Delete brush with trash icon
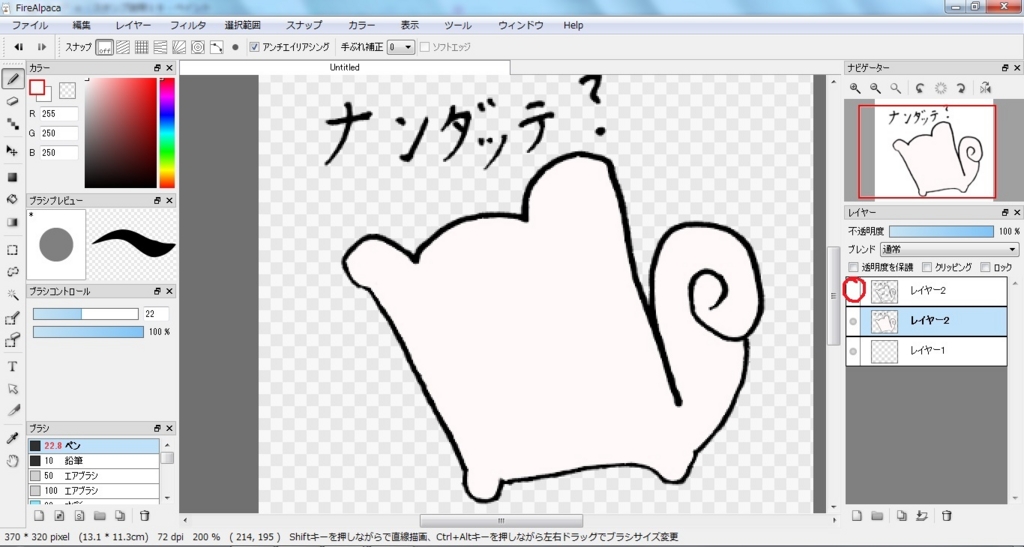Image resolution: width=1024 pixels, height=547 pixels. 145,516
